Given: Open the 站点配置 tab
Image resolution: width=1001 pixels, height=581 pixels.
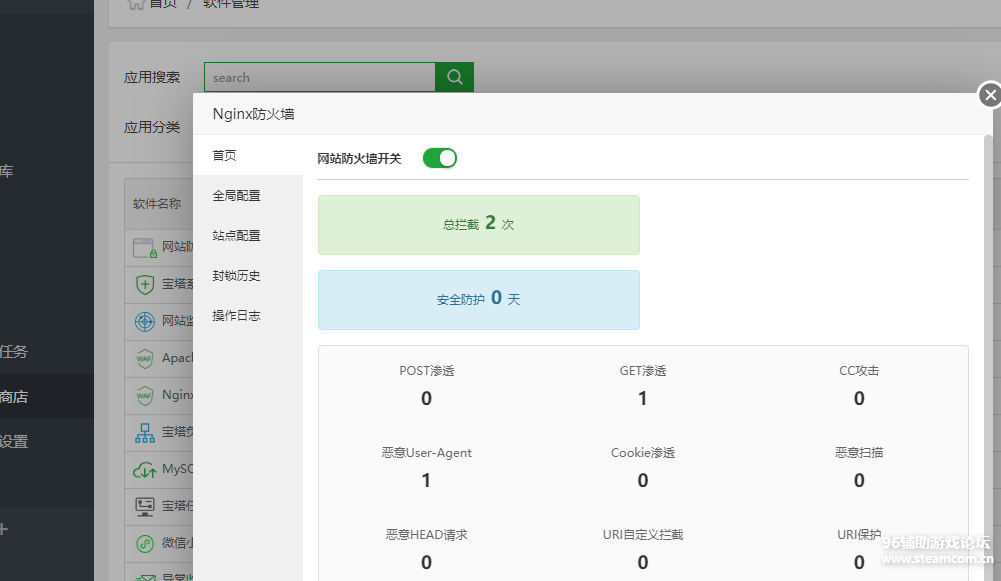Looking at the screenshot, I should (236, 236).
